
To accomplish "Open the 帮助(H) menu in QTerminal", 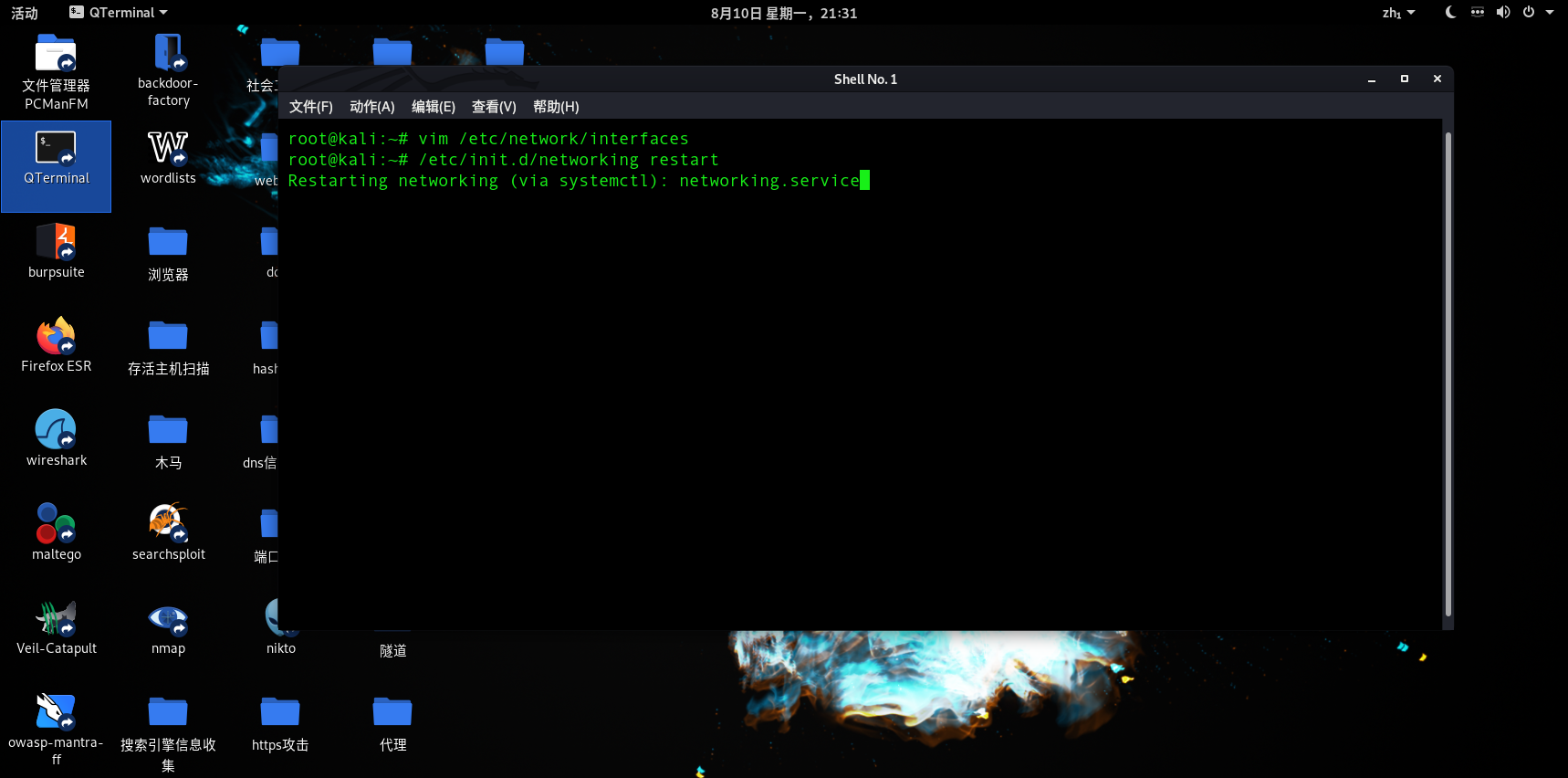I will [x=556, y=107].
